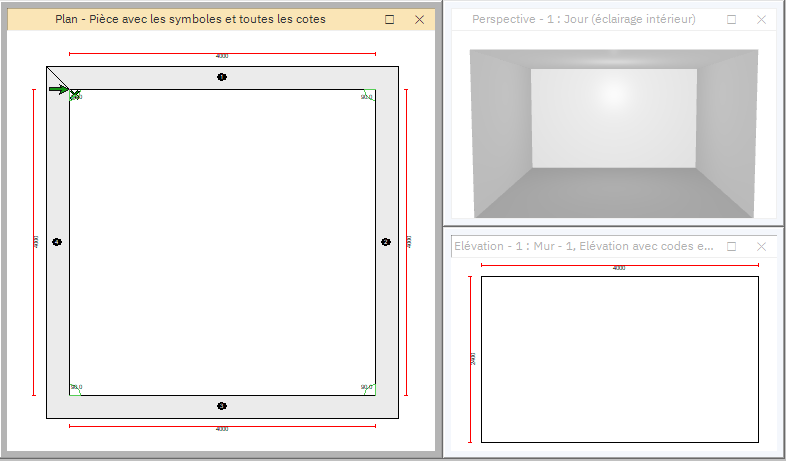Screen dimensions: 786x461
Task: Click the red 4000 dimension below the plan
Action: pos(222,427)
